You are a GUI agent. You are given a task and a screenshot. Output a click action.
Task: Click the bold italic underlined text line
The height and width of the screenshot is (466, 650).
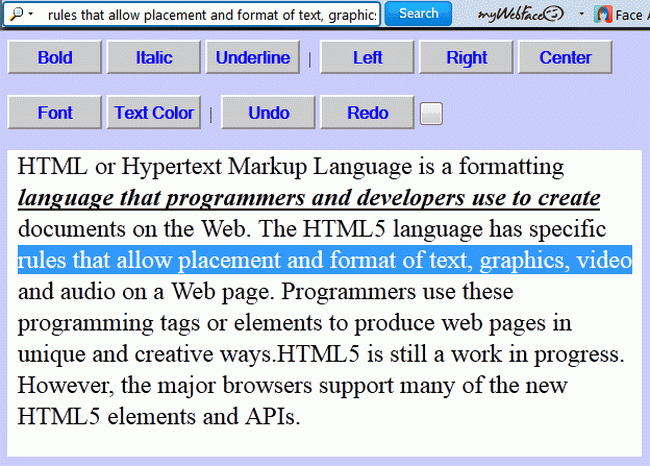[x=309, y=198]
